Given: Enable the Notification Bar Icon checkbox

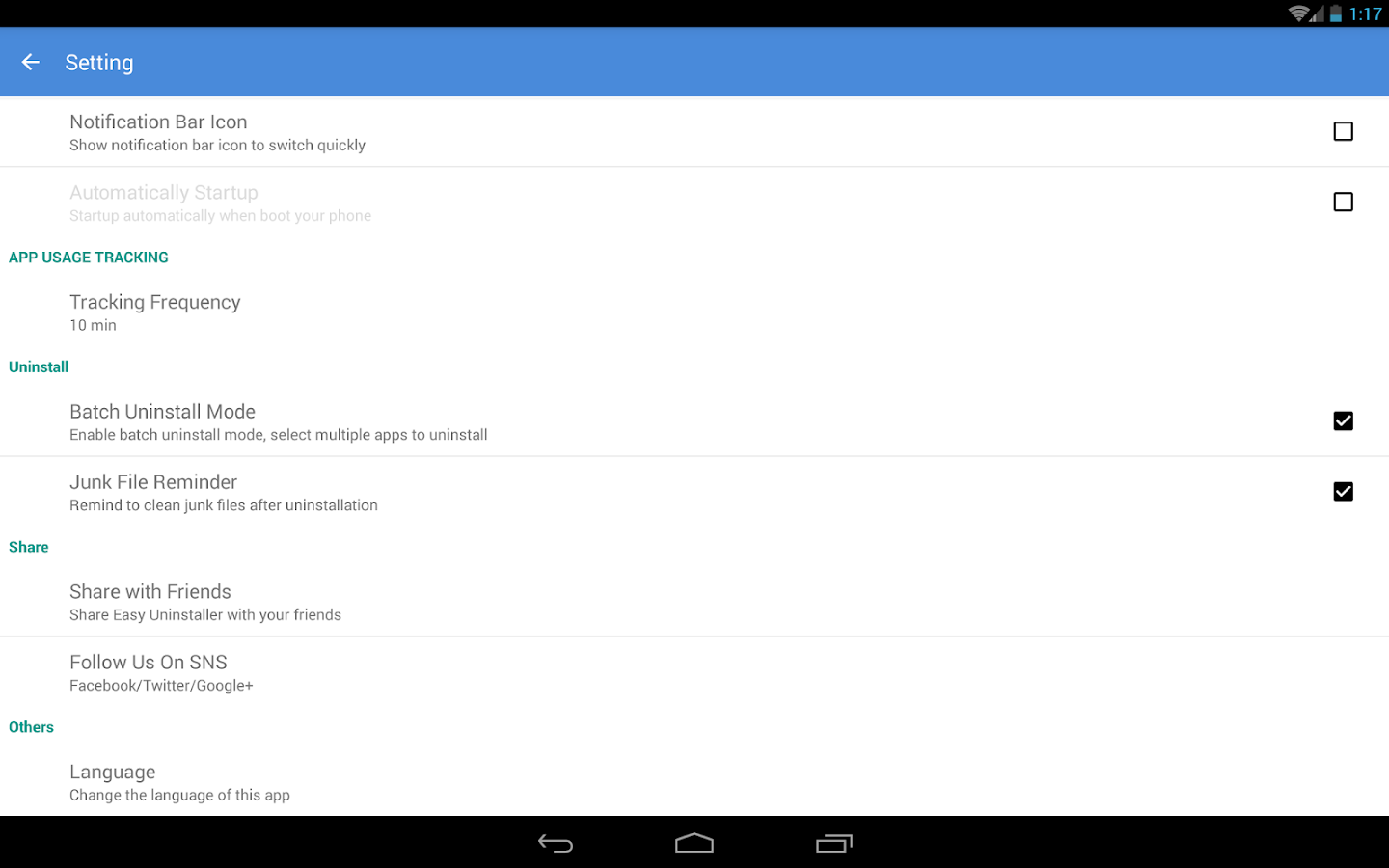Looking at the screenshot, I should [x=1343, y=131].
